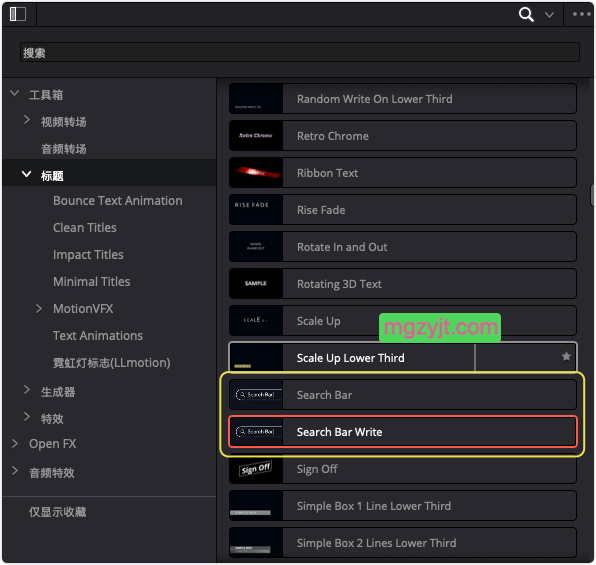
Task: Click the Search Bar Write preview thumbnail
Action: (x=256, y=432)
